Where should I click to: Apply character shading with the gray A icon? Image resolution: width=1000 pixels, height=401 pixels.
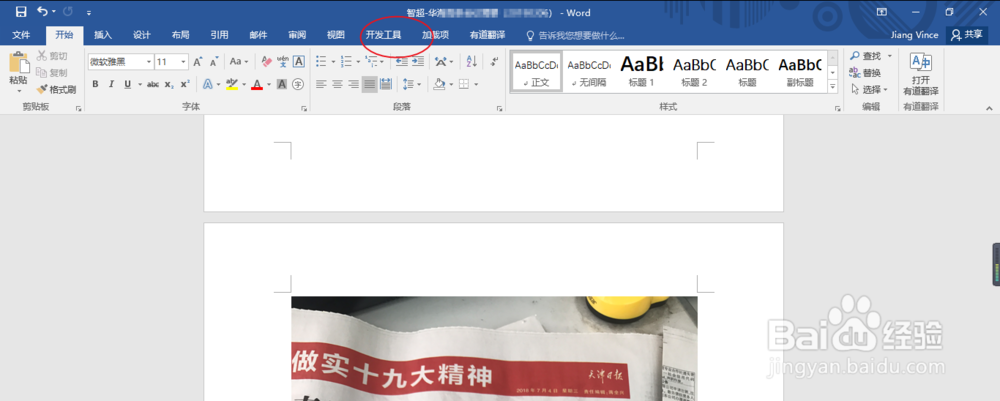(x=282, y=84)
